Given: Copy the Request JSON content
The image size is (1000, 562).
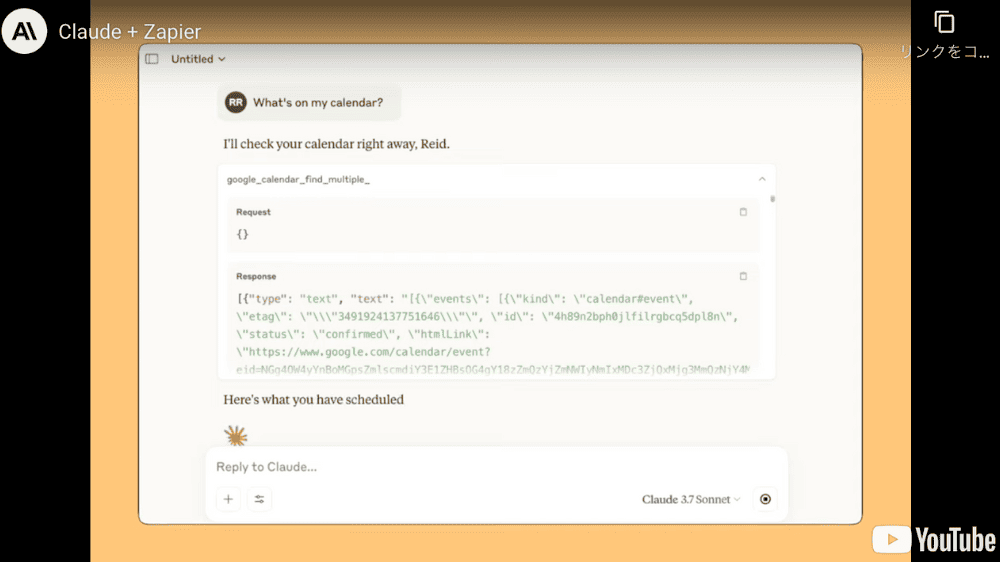Looking at the screenshot, I should pos(743,212).
